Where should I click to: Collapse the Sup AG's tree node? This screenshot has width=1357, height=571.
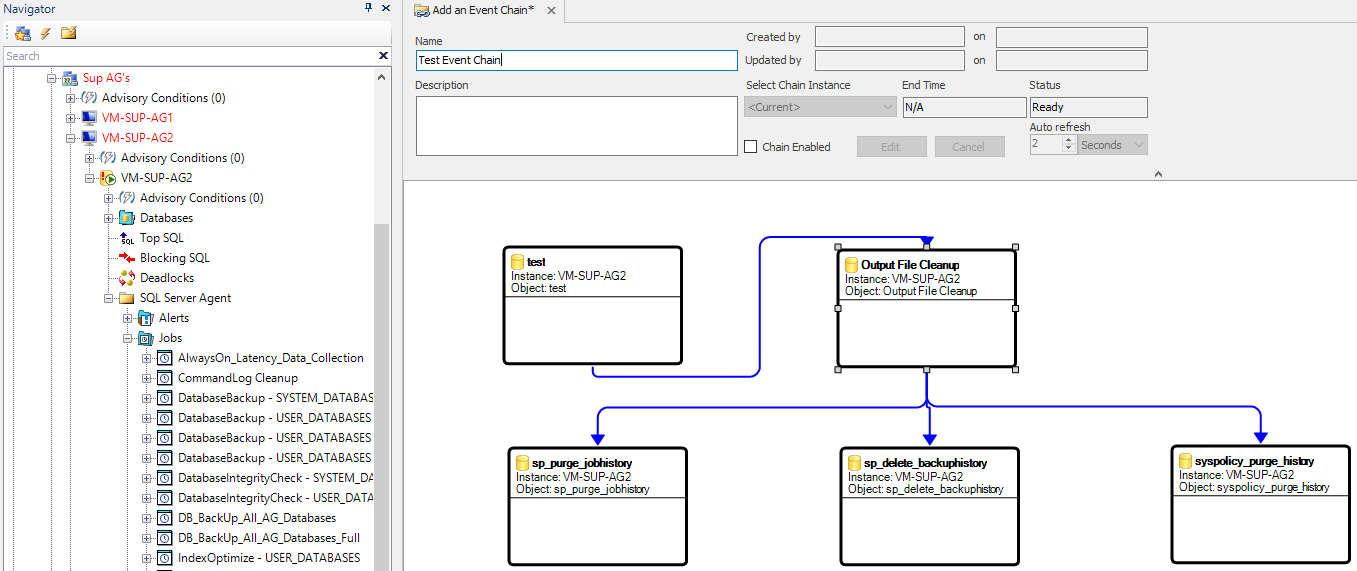[x=51, y=78]
